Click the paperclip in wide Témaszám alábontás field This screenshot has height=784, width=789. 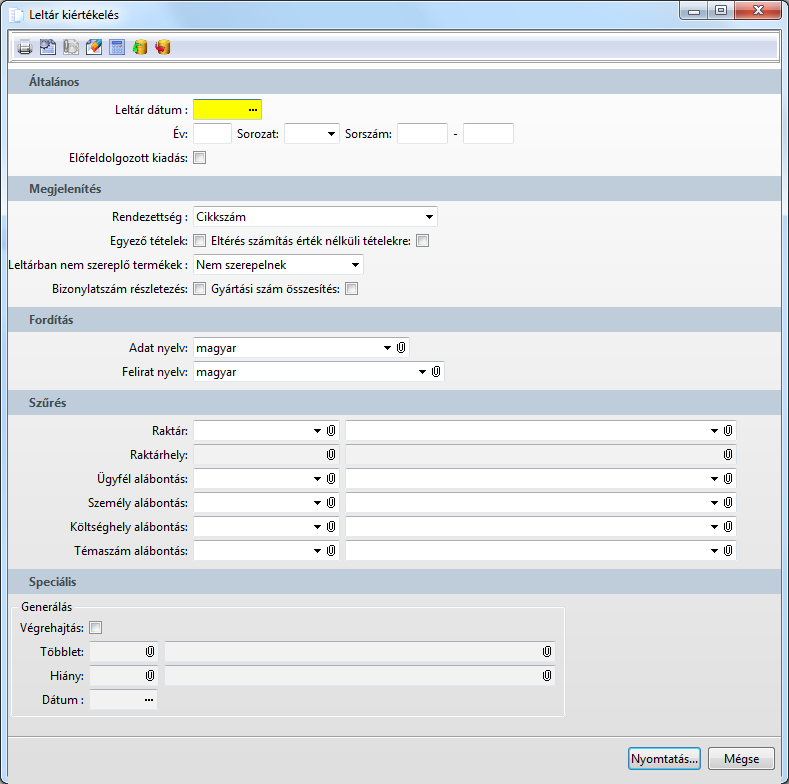coord(728,551)
